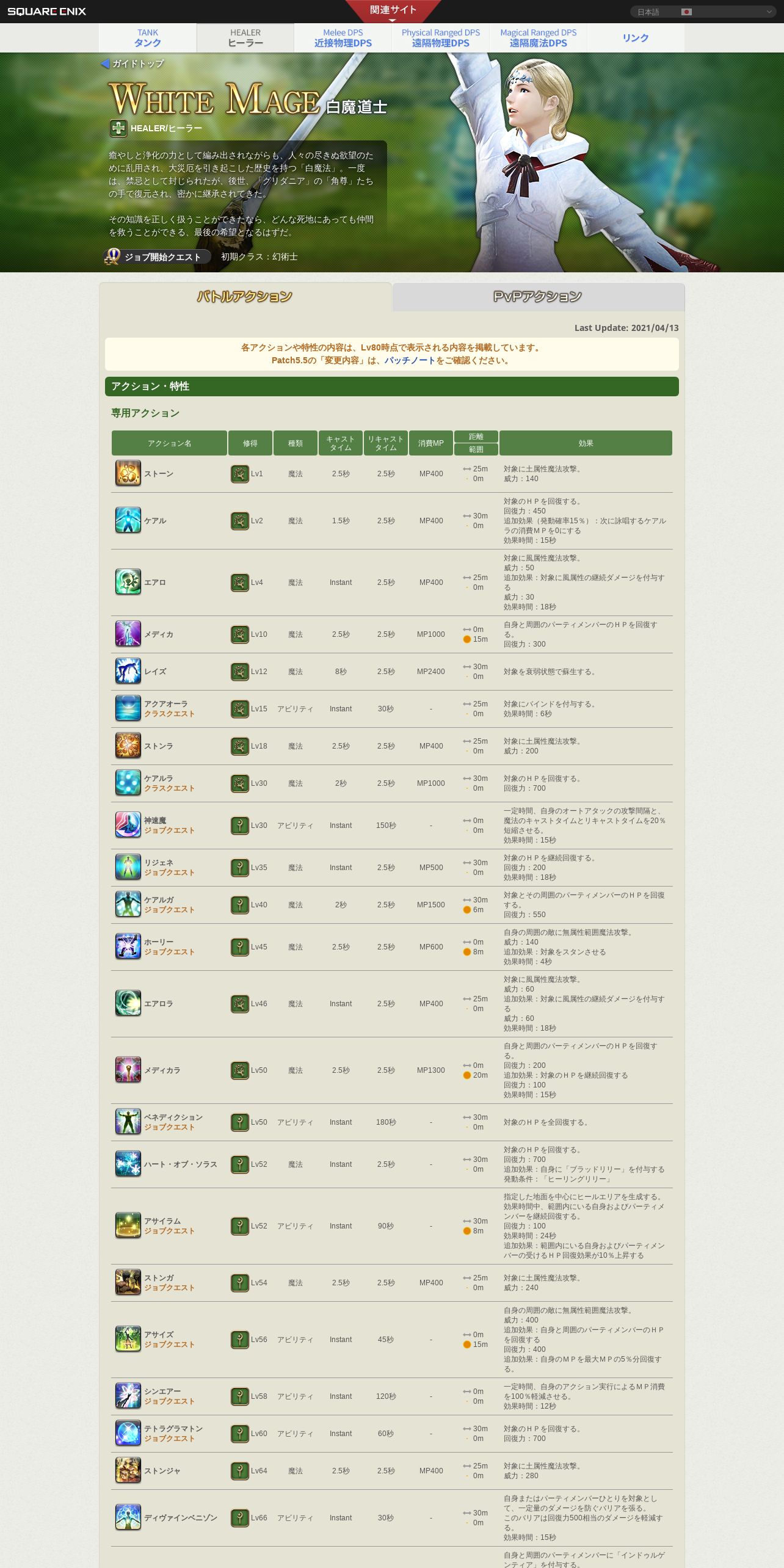Click the テトラグラマトン action icon
Image resolution: width=784 pixels, height=1568 pixels.
pos(128,1433)
